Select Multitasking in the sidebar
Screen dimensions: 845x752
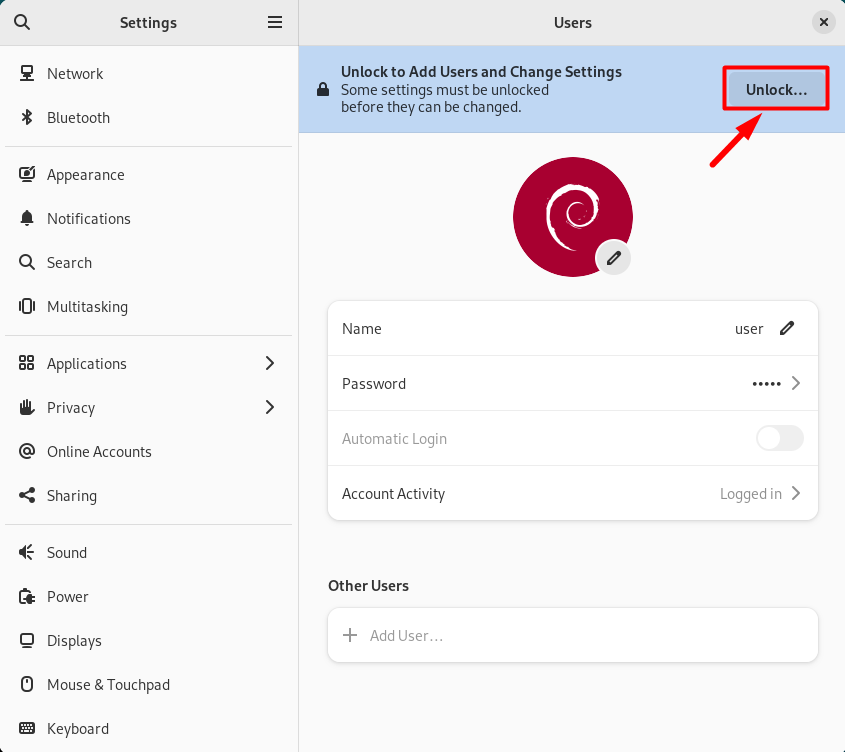coord(149,307)
